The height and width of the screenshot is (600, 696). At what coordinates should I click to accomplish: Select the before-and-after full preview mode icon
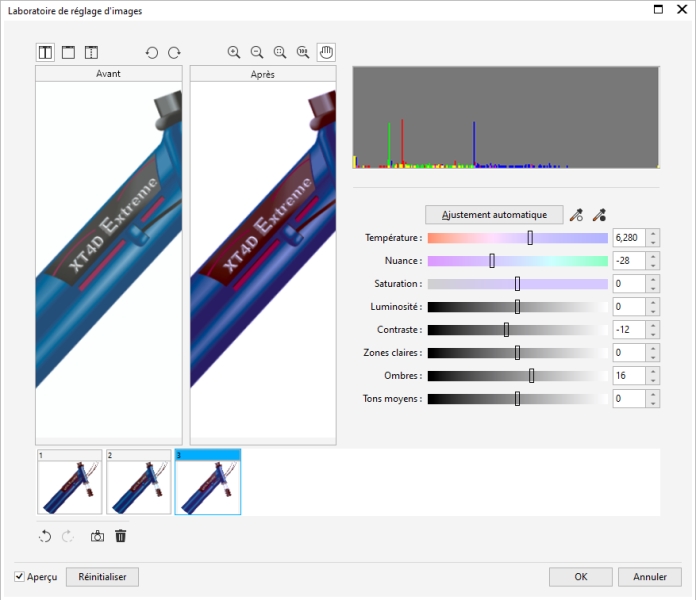pos(46,52)
